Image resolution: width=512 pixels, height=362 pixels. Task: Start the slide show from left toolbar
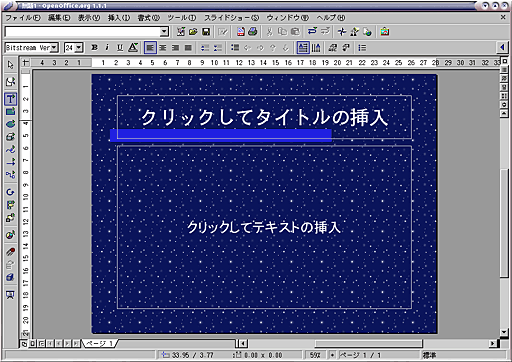pos(10,295)
